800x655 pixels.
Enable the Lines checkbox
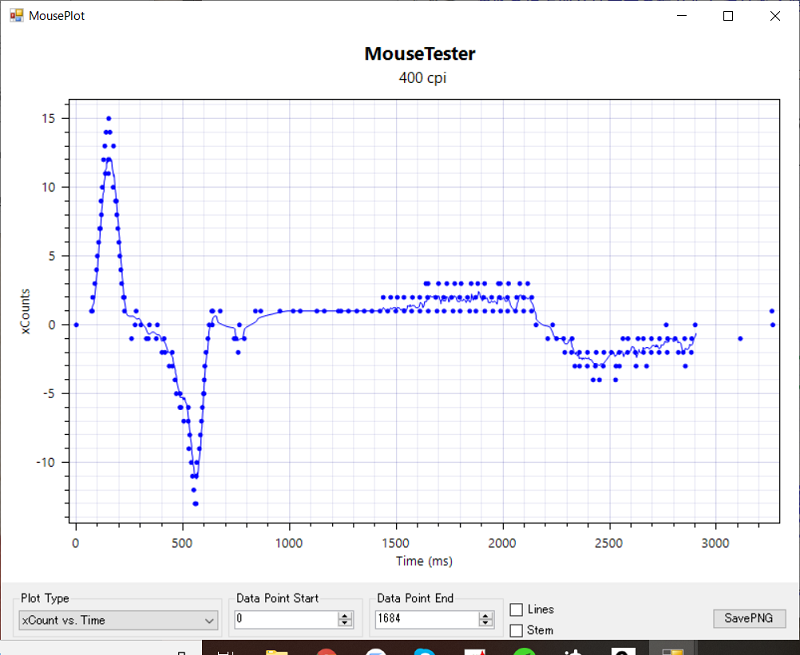pos(516,610)
